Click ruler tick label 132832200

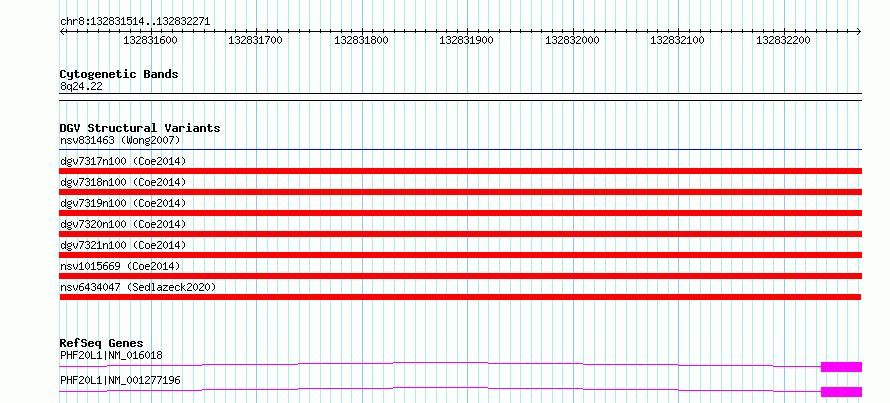coord(783,40)
